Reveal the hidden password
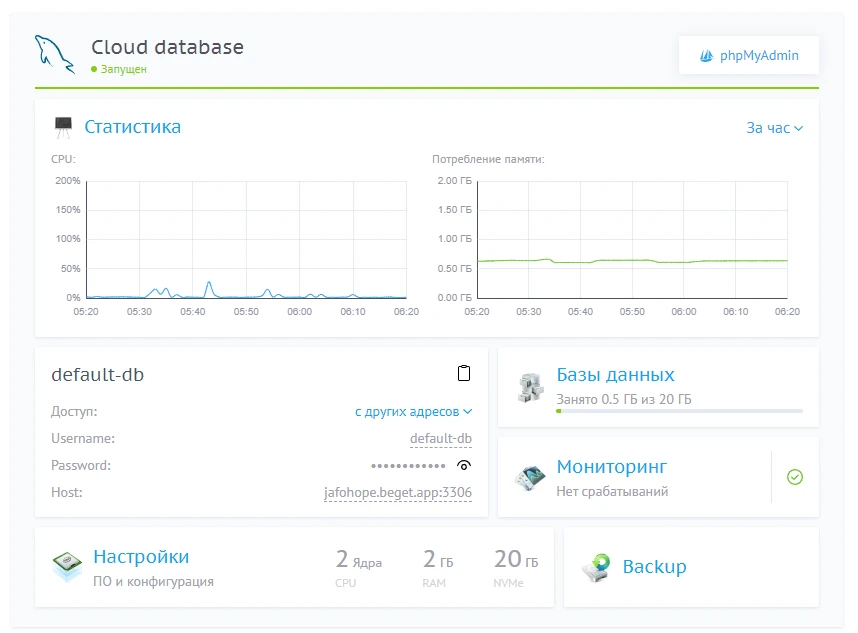Image resolution: width=858 pixels, height=633 pixels. [x=465, y=465]
